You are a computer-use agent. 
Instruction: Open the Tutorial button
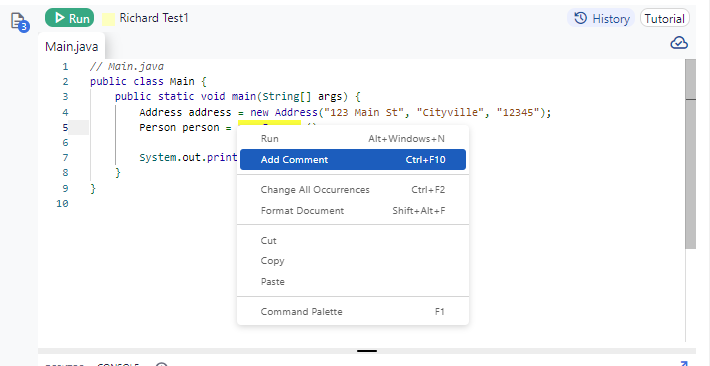coord(664,19)
